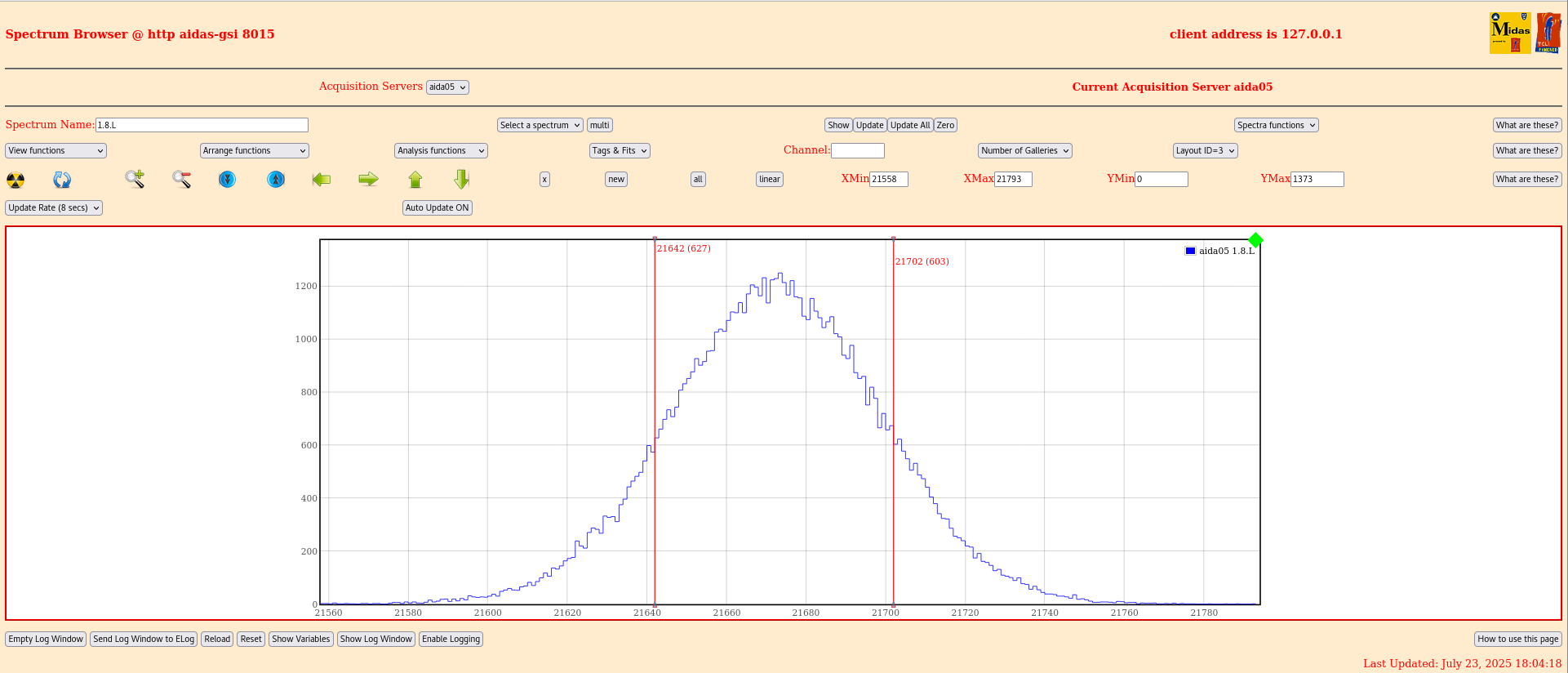Click the blue aida05 1.8.L legend swatch

1190,251
